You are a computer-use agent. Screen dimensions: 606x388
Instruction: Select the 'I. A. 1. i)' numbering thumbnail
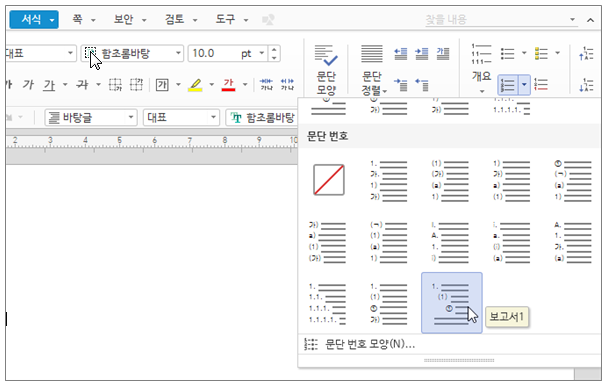(450, 242)
